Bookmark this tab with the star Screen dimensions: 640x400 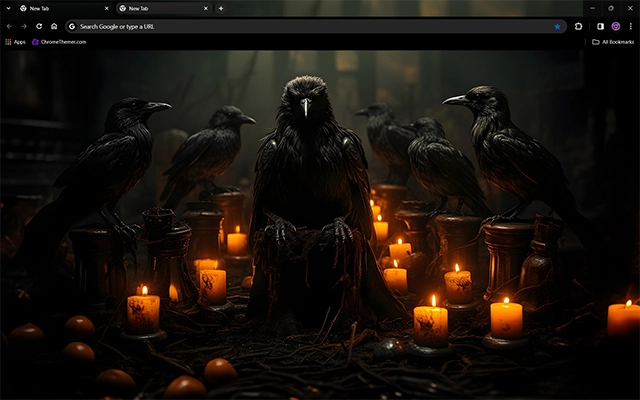557,27
